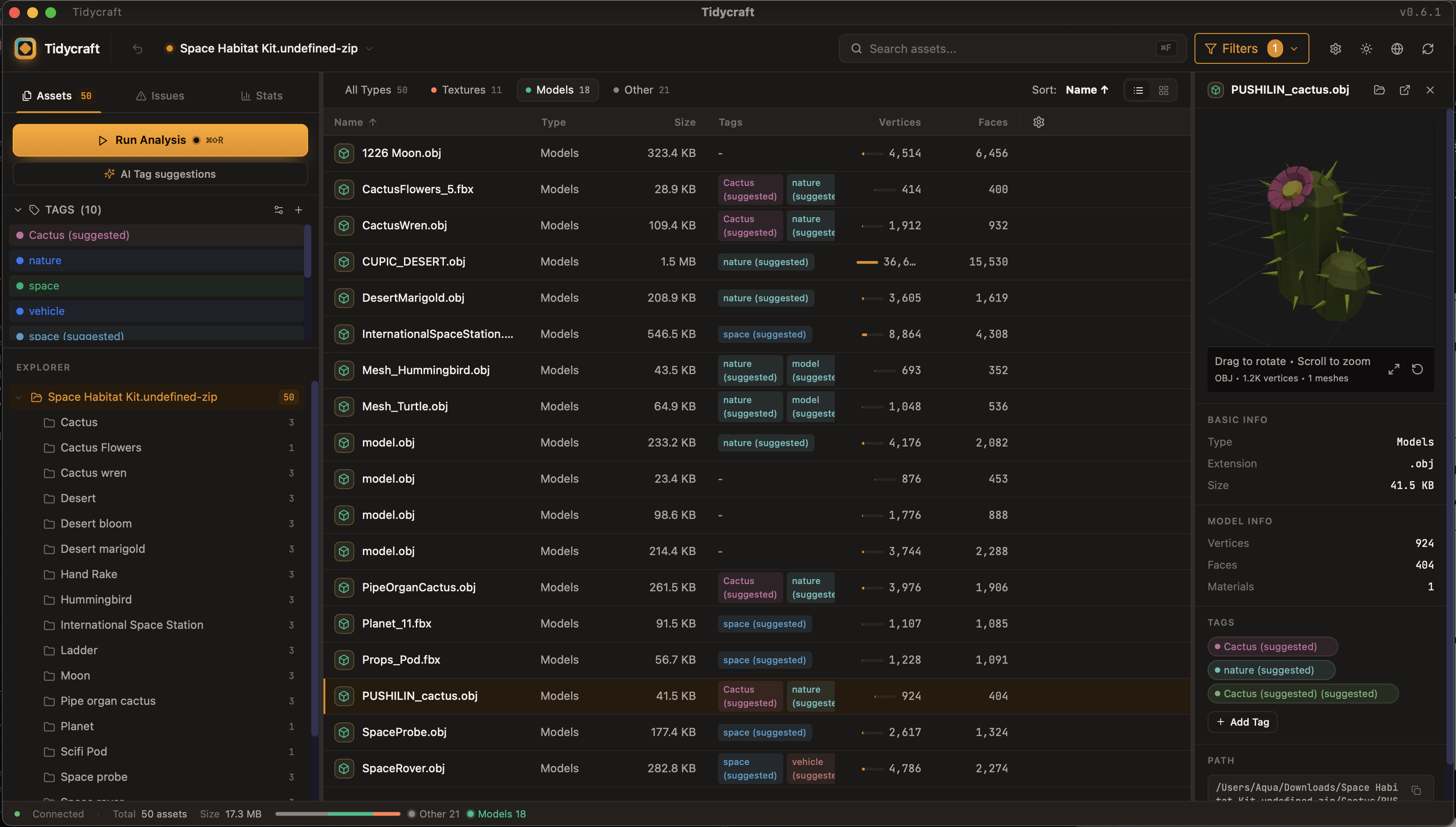Filter by Other type

641,90
